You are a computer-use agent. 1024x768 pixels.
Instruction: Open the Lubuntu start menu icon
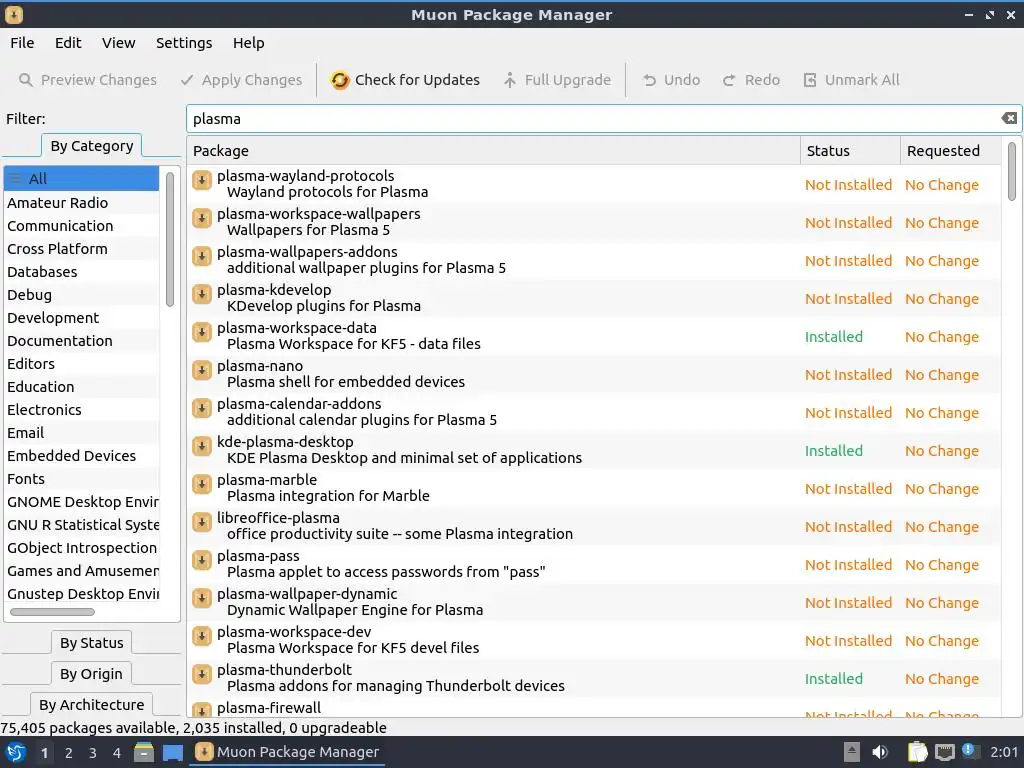(16, 752)
